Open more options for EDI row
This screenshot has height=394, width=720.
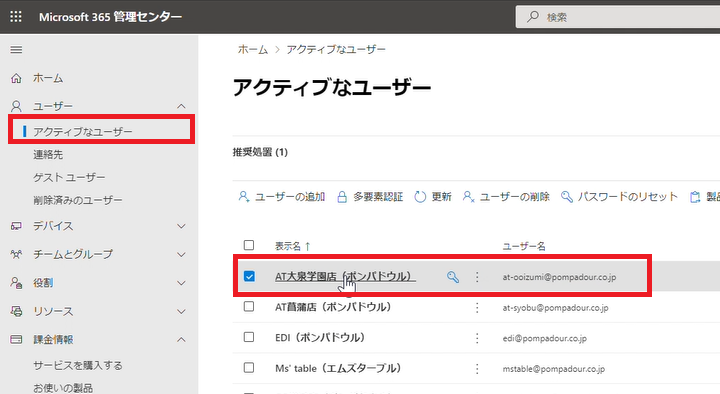477,338
